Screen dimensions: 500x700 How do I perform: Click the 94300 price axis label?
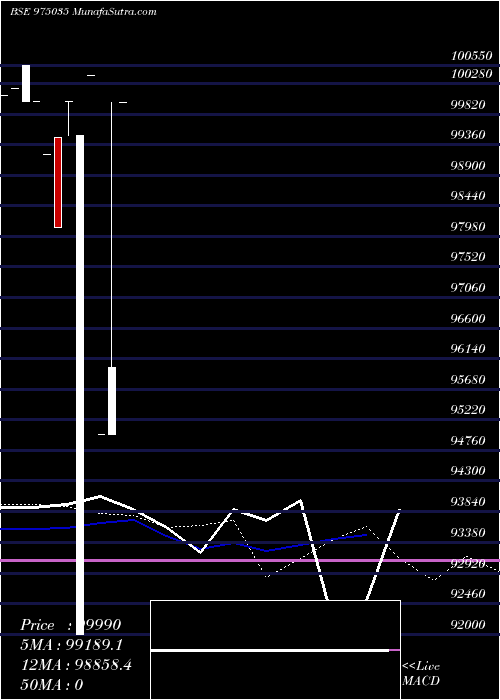(x=468, y=471)
